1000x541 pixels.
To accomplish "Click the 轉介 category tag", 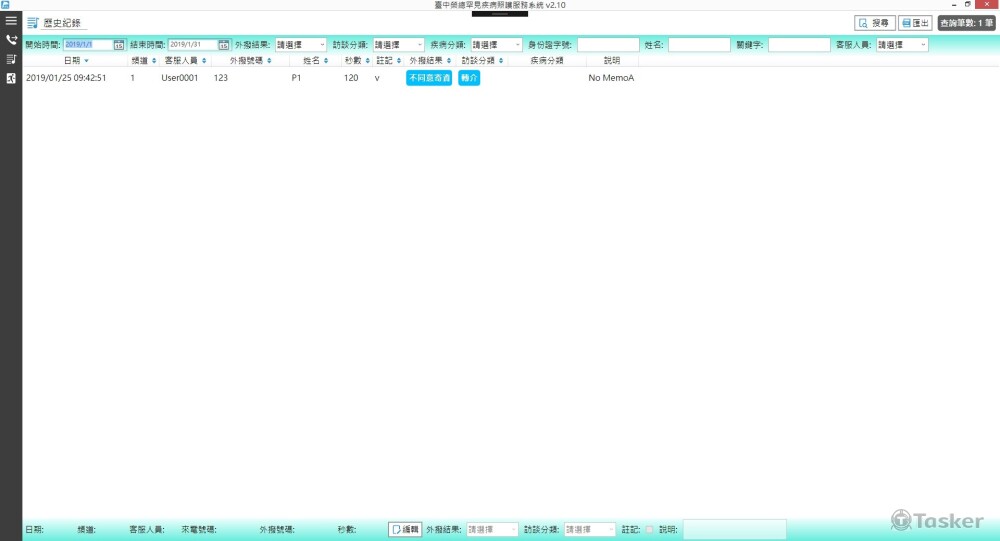I will pos(469,78).
